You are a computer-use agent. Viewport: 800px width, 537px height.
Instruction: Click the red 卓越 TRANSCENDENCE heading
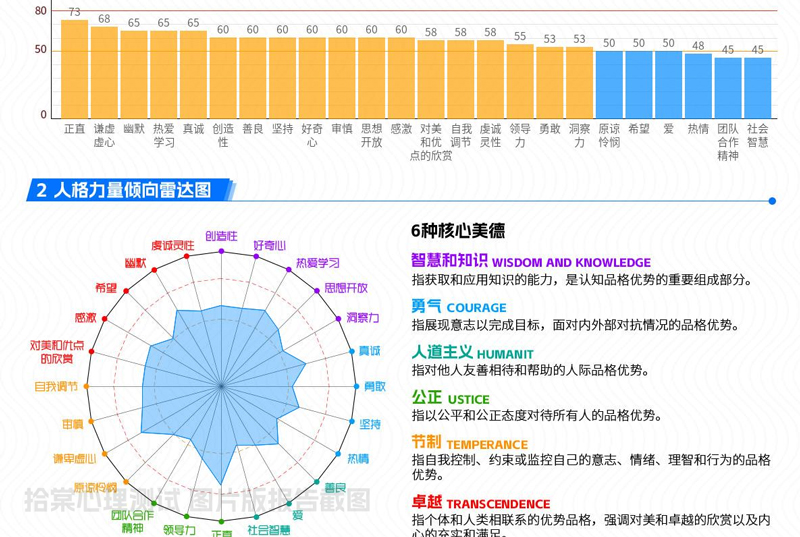pos(481,502)
